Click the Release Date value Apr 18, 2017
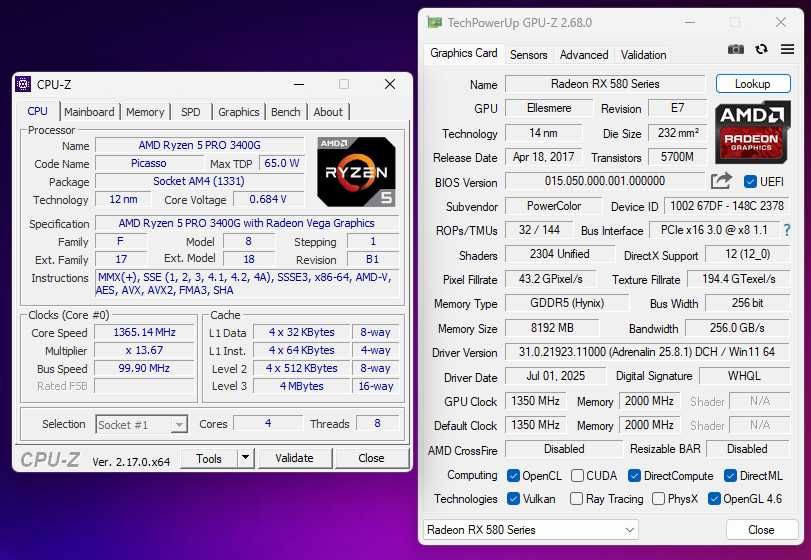811x560 pixels. point(543,157)
